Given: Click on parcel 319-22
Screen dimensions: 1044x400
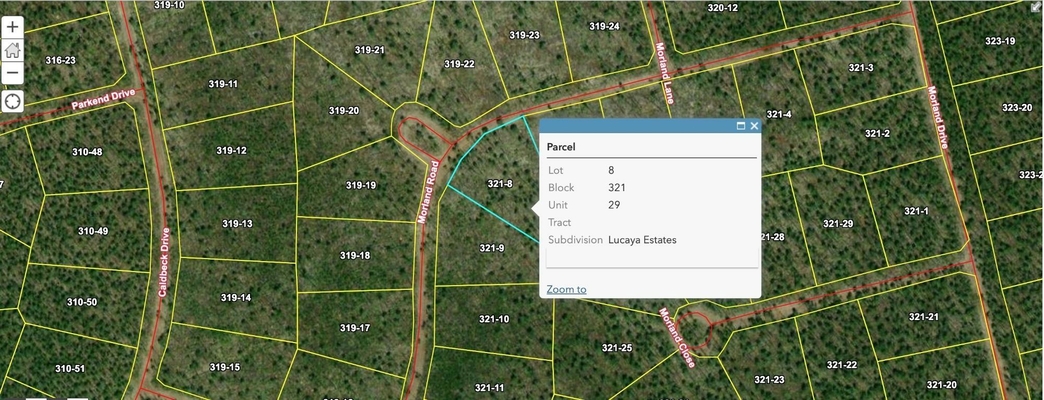Looking at the screenshot, I should tap(459, 64).
